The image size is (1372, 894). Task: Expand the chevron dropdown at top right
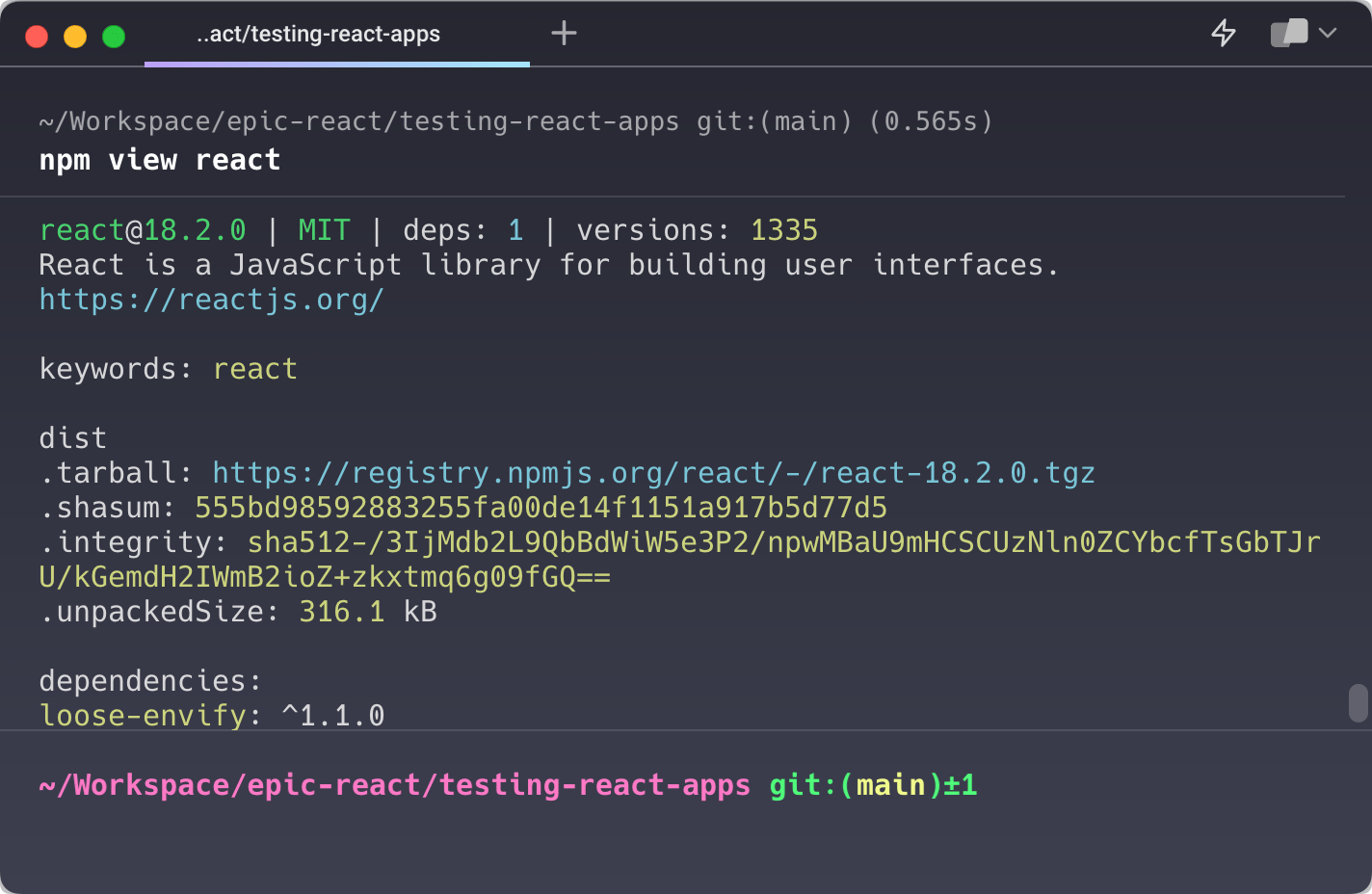click(1328, 33)
